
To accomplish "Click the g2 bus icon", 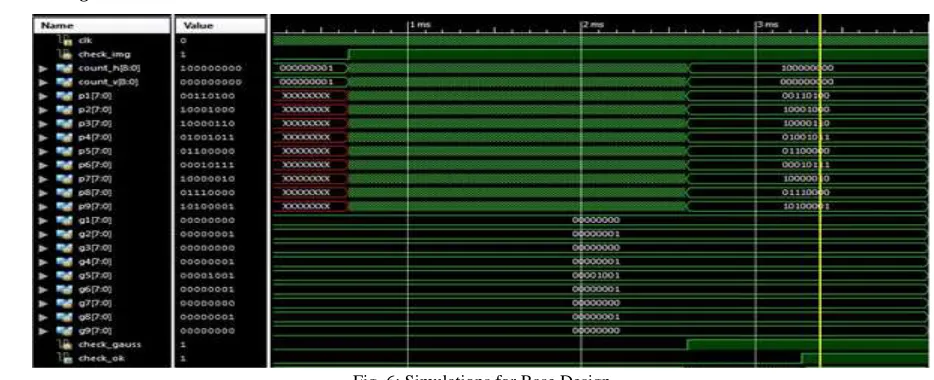I will point(64,234).
